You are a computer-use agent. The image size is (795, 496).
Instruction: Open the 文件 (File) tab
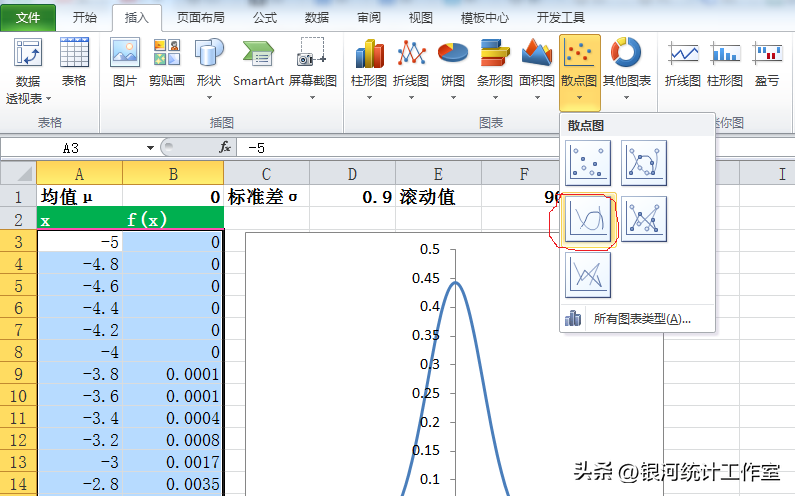coord(28,18)
